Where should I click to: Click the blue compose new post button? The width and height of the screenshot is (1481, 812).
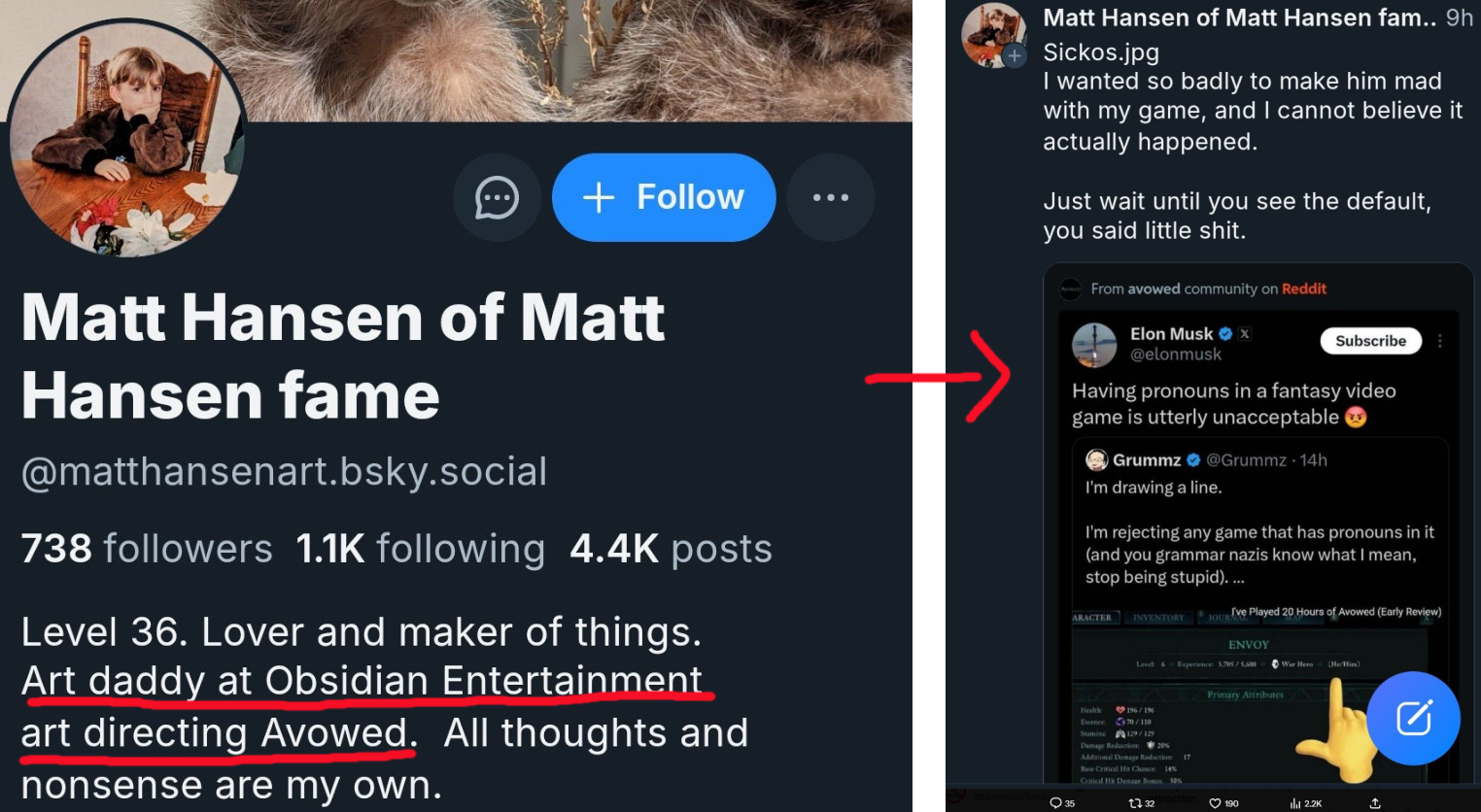(x=1413, y=719)
